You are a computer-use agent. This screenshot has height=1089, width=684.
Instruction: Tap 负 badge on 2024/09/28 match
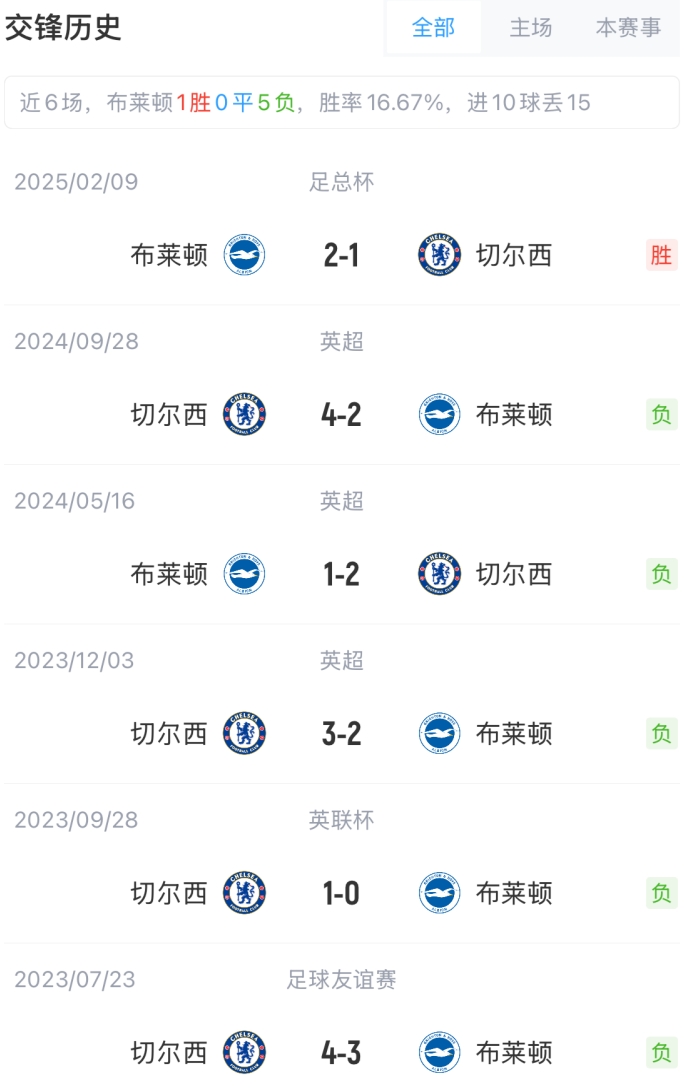[x=661, y=415]
